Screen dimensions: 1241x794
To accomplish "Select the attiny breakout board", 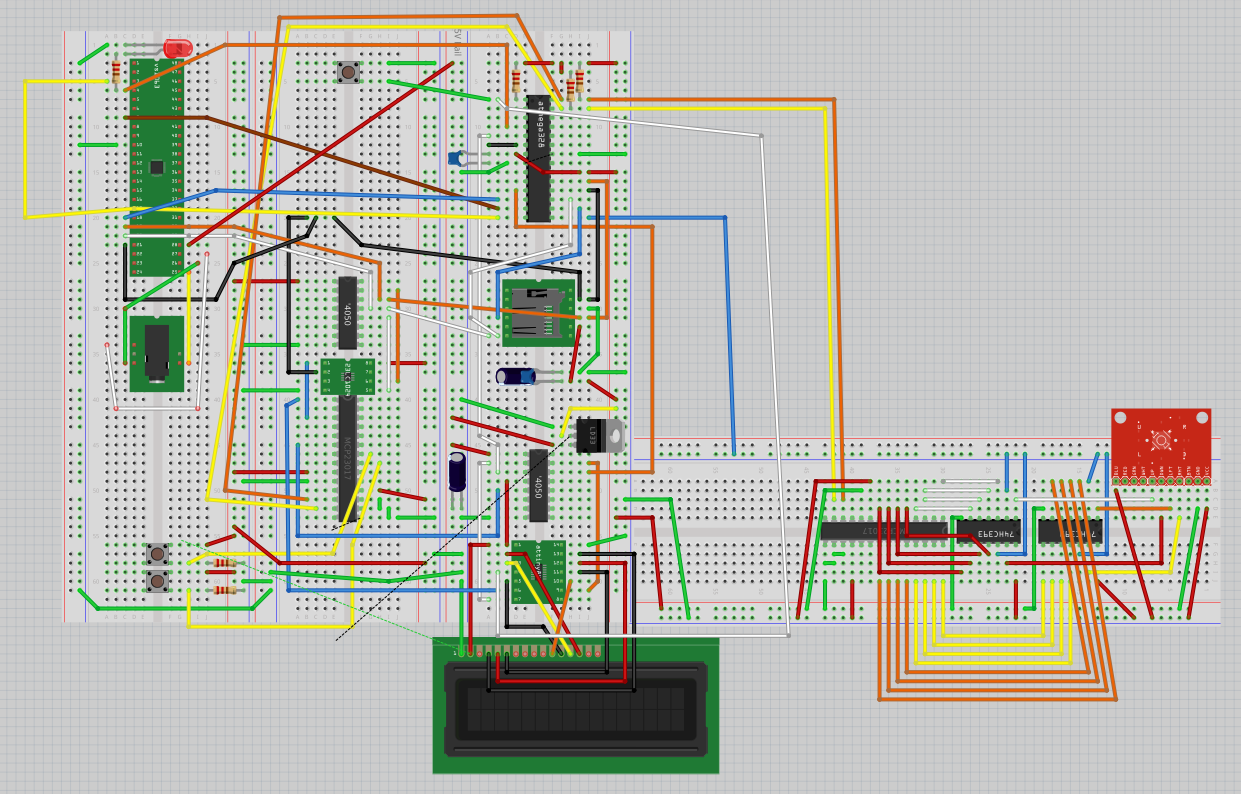I will (538, 572).
